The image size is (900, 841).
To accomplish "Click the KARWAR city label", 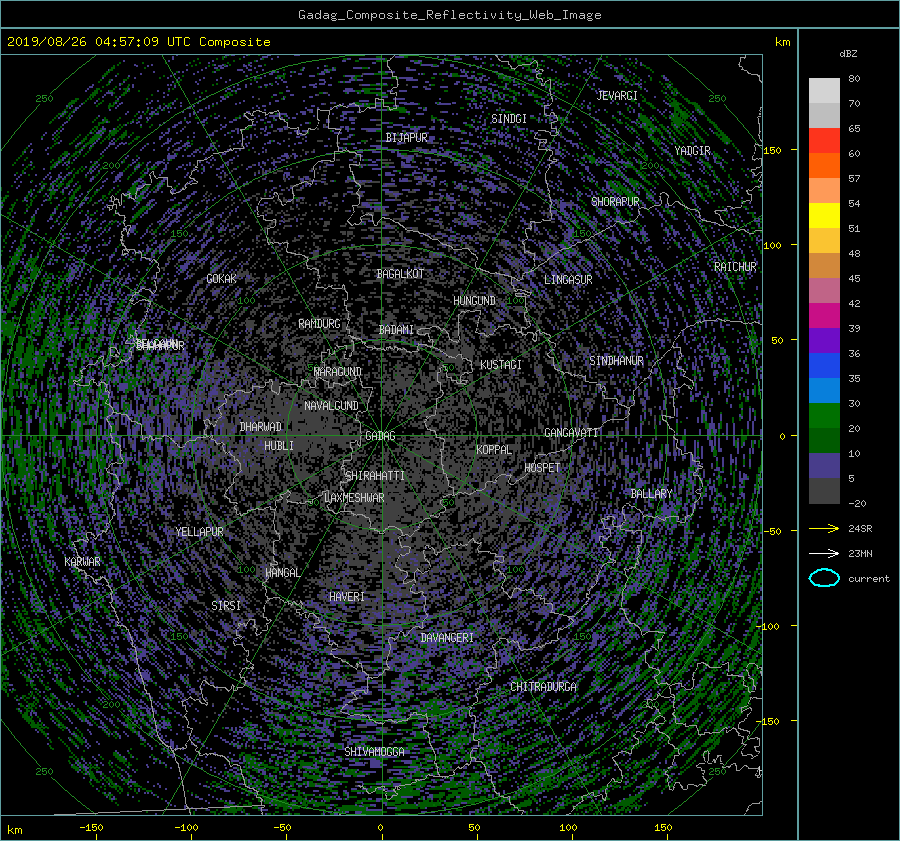I will click(x=82, y=562).
